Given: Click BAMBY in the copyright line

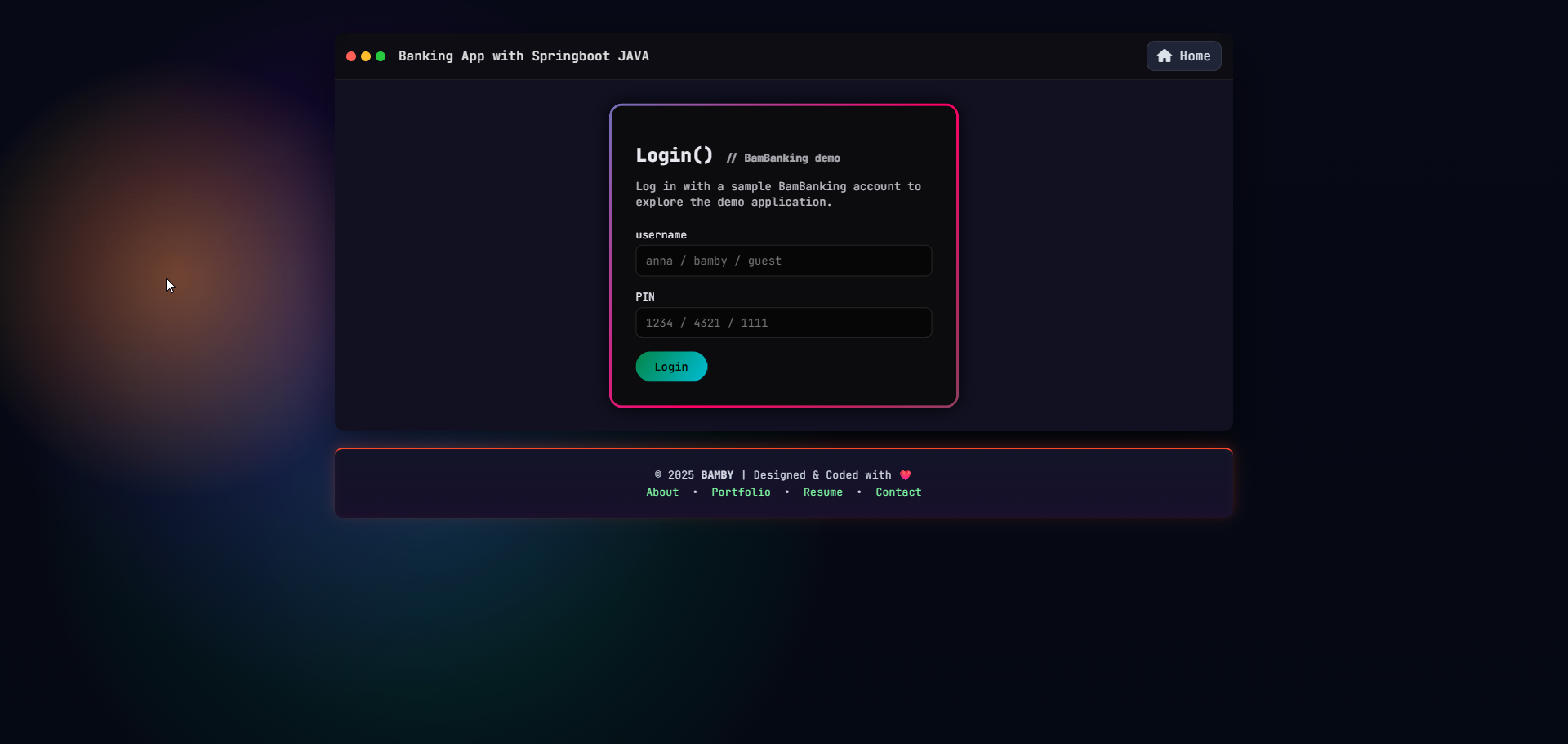Looking at the screenshot, I should (716, 474).
